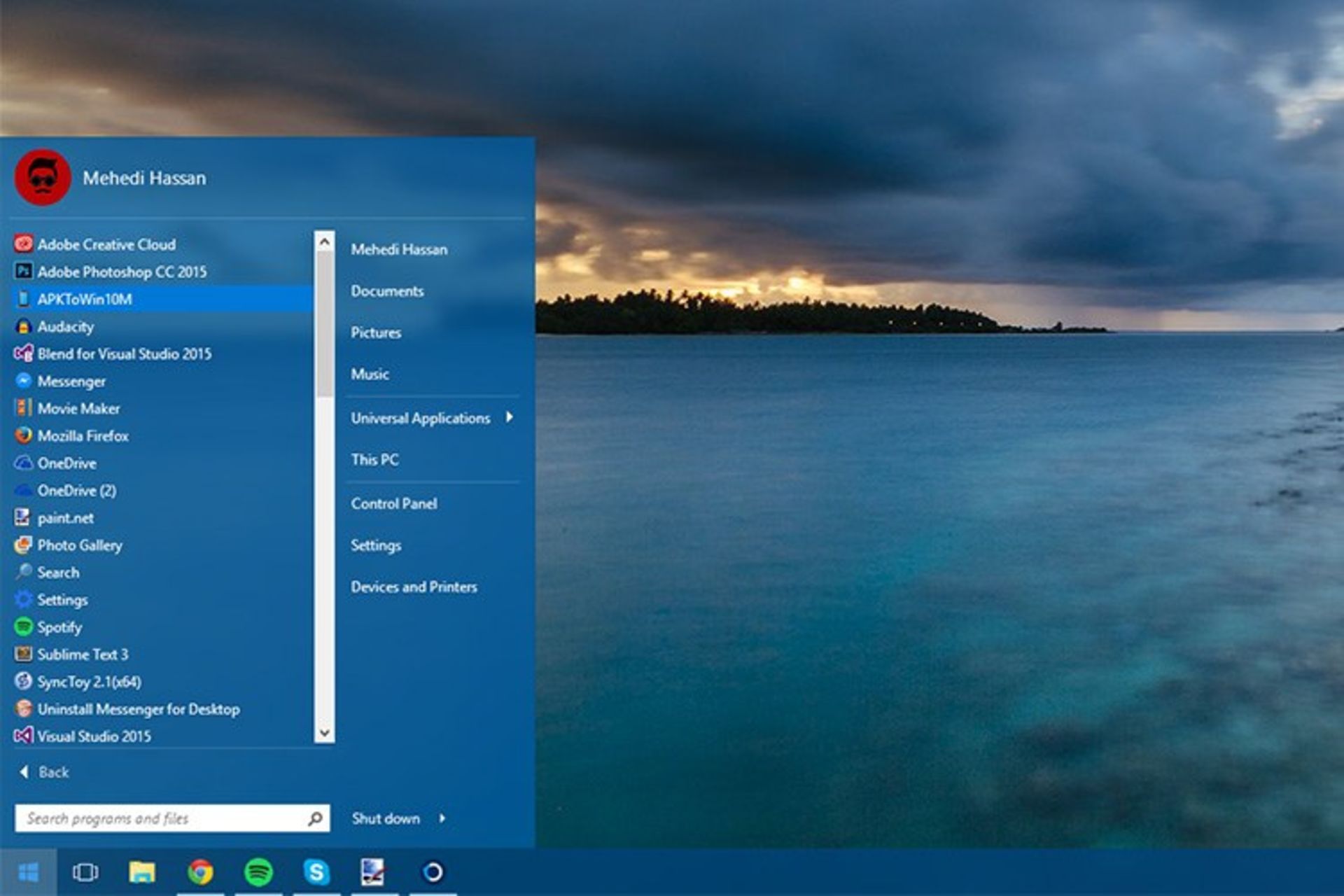Open Control Panel
The height and width of the screenshot is (896, 1344).
pos(394,503)
